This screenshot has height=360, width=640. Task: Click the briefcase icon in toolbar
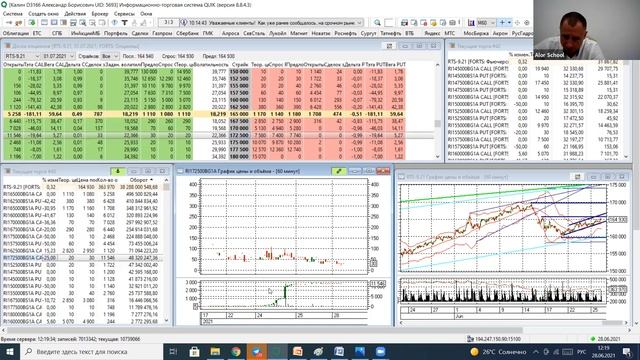point(452,23)
